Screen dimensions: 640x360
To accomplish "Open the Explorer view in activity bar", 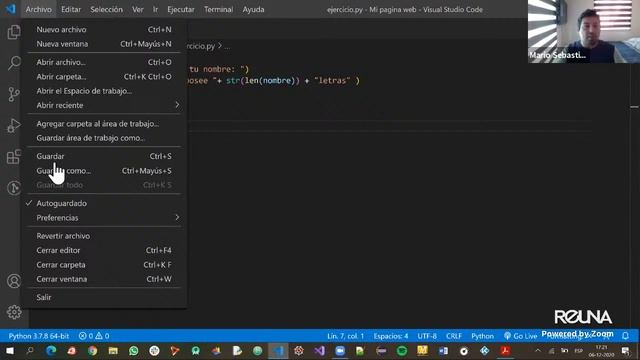I will [x=13, y=32].
